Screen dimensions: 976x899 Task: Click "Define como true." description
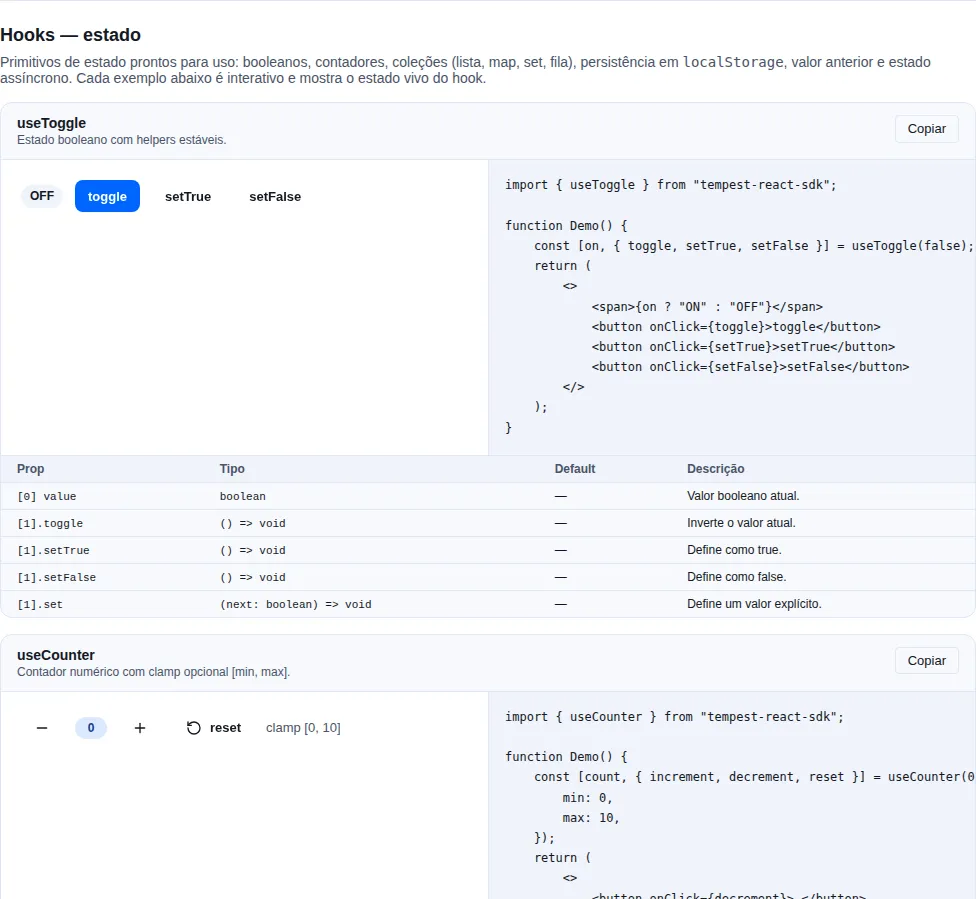[734, 550]
